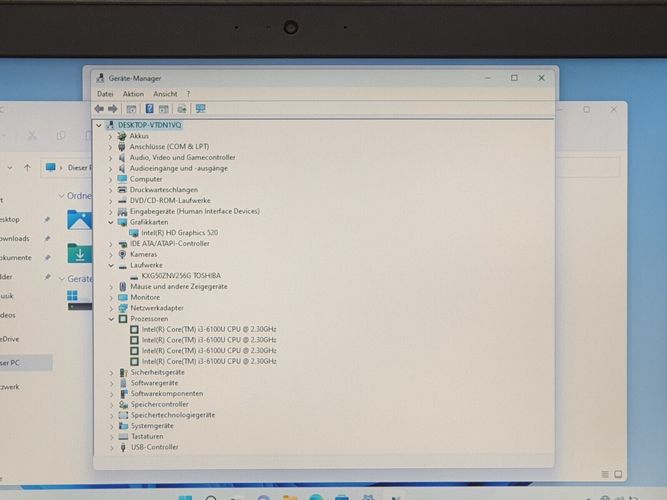Select Speichertechnologiegeräte entry
Screen dimensions: 667x500
(173, 414)
